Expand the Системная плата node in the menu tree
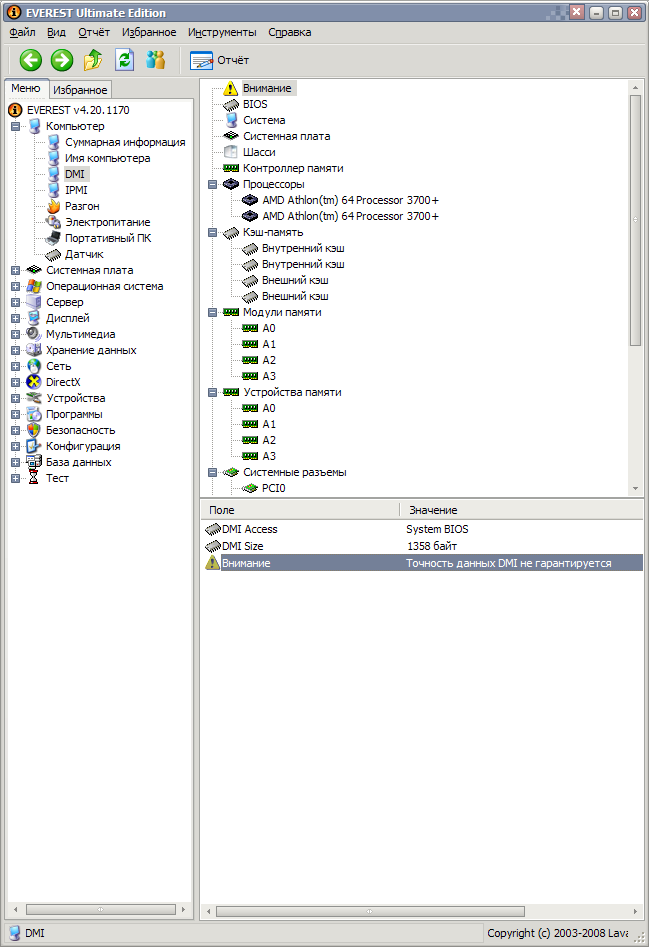This screenshot has height=947, width=649. (x=16, y=270)
